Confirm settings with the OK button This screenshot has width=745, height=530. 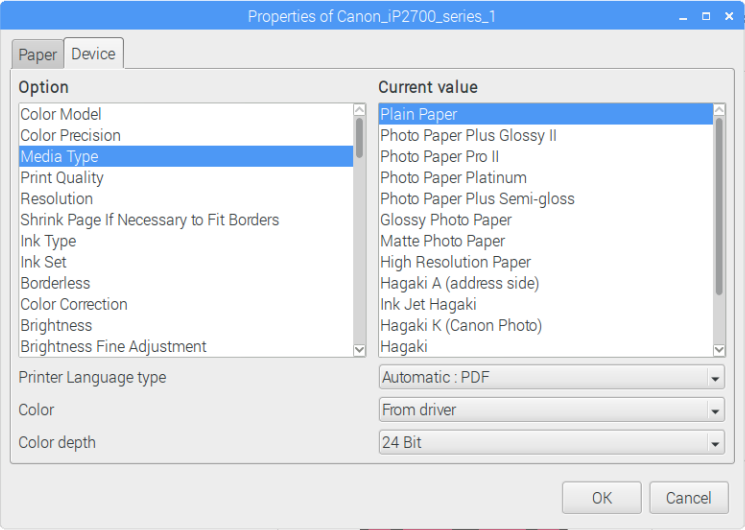(602, 498)
